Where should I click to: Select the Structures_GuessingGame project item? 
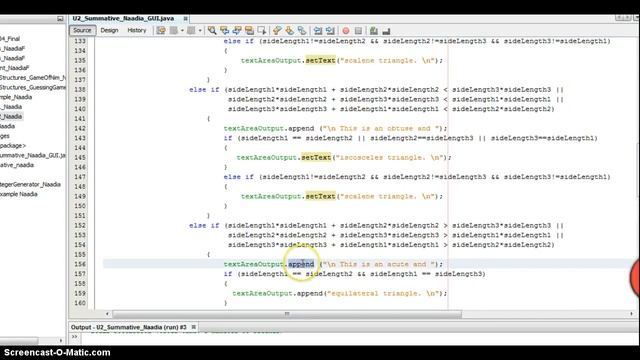coord(33,87)
